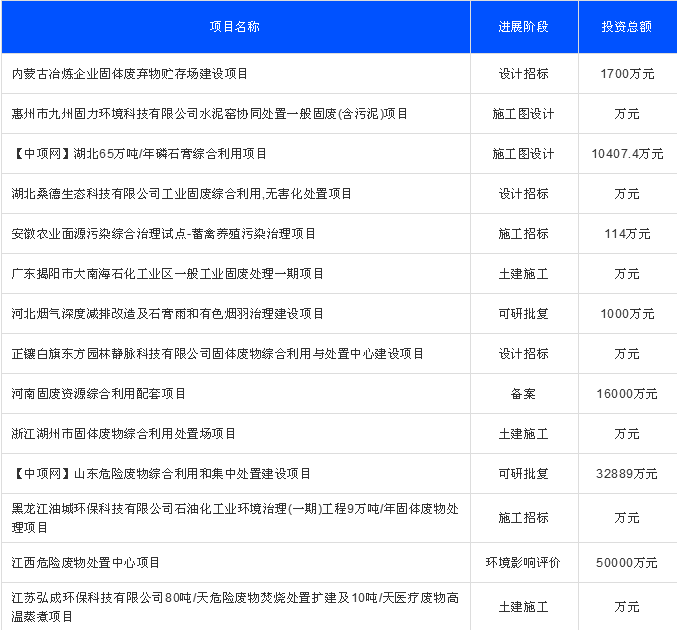Select the 江西危险废物处置中心项目 link
Viewport: 677px width, 630px height.
click(86, 563)
